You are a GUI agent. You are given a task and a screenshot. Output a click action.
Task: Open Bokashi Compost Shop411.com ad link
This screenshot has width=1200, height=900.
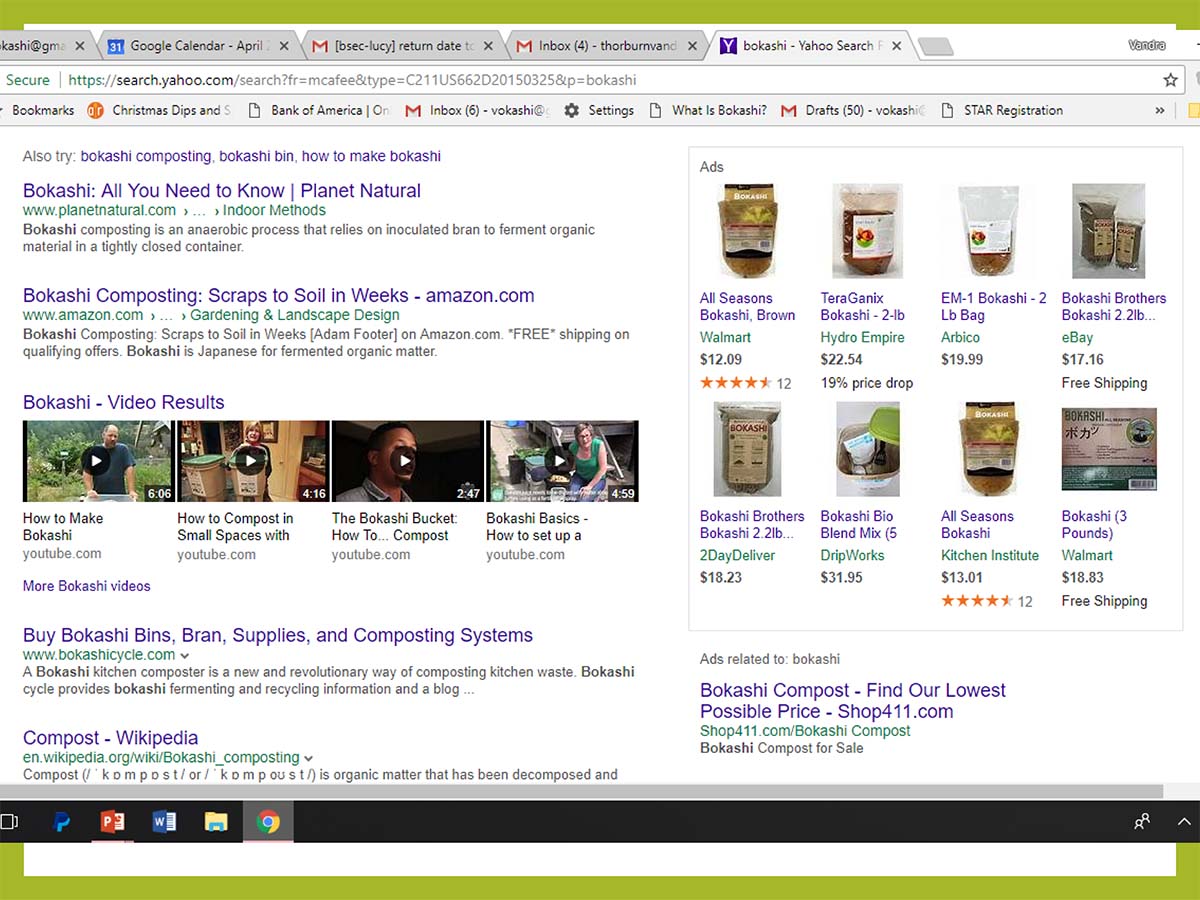(x=853, y=701)
